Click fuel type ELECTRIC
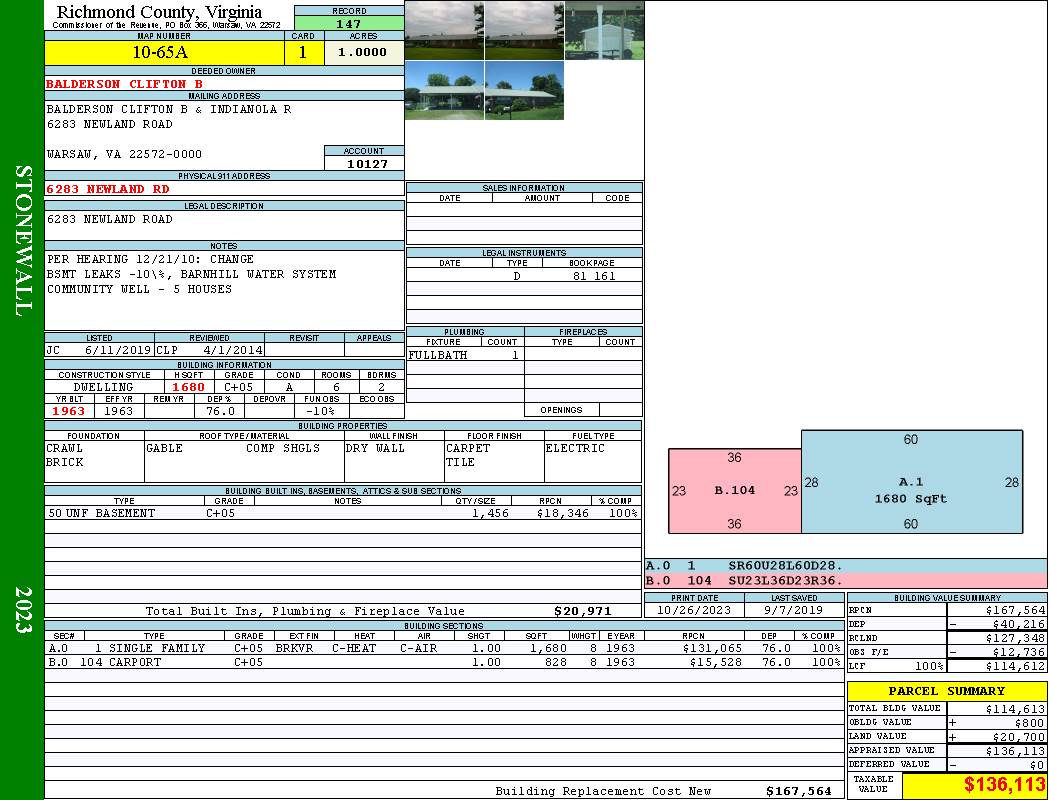 575,448
